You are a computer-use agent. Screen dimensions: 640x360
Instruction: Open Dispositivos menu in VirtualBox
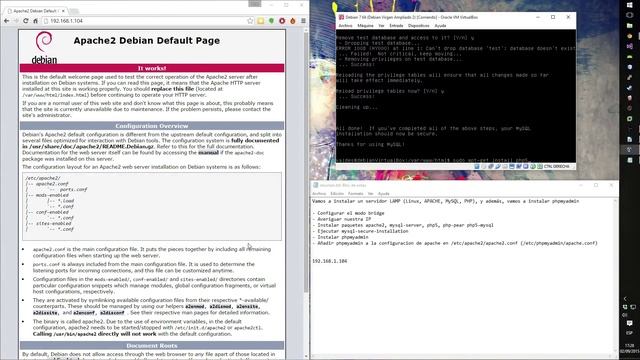(x=419, y=26)
